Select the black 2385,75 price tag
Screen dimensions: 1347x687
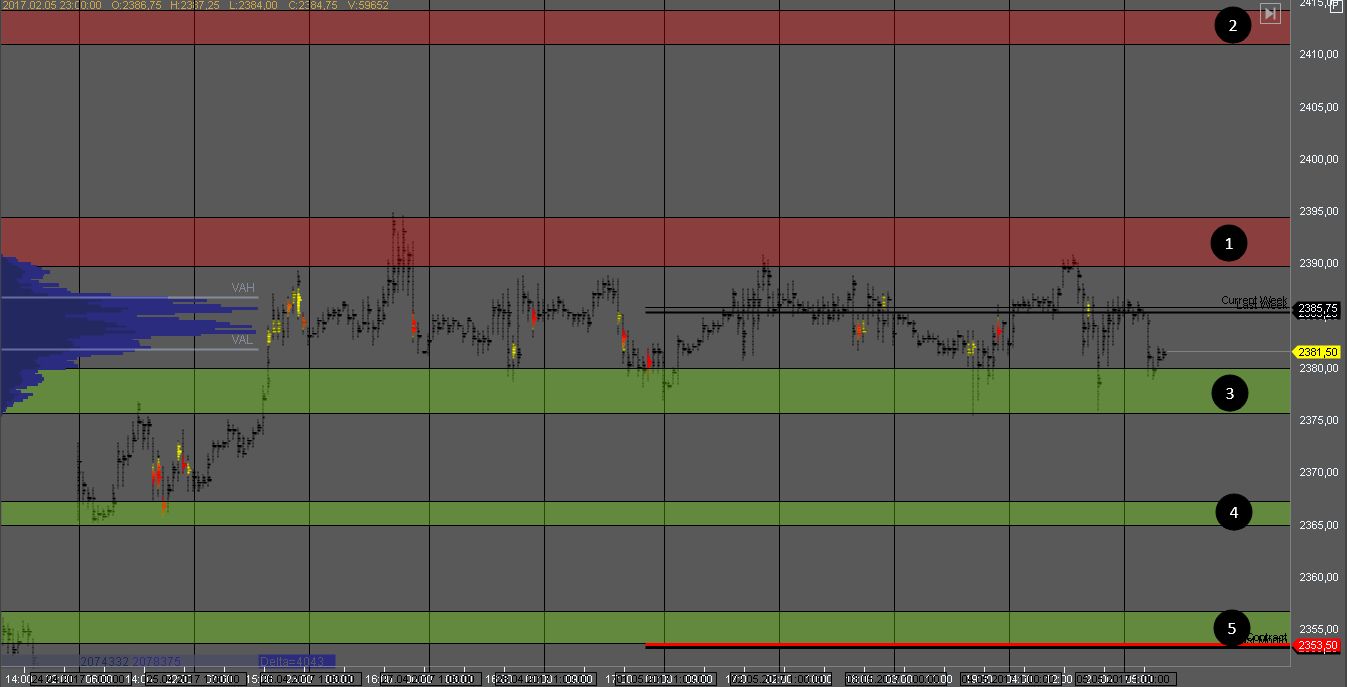[x=1317, y=310]
